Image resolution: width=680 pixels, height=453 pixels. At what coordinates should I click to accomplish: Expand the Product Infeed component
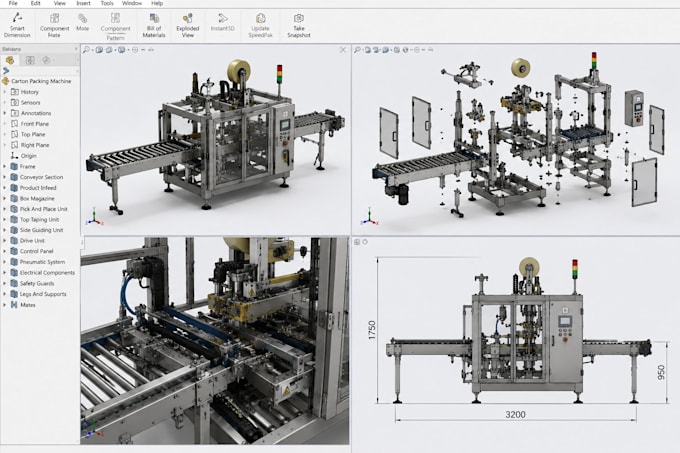tap(5, 188)
